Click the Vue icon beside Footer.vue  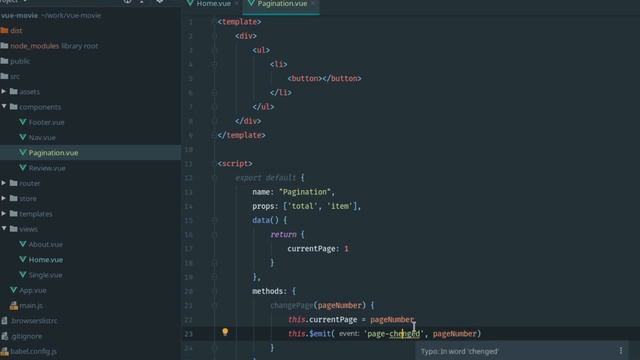click(23, 122)
